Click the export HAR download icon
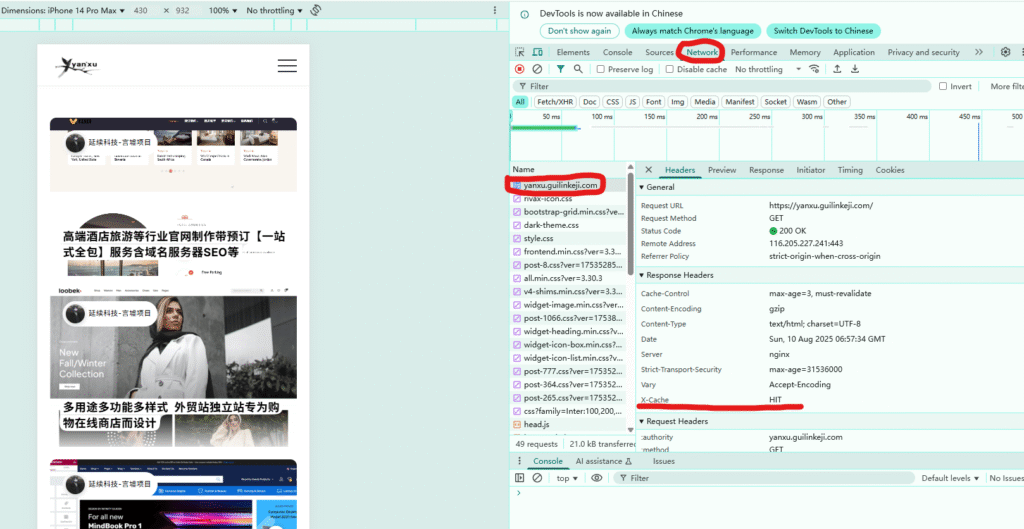 coord(855,69)
